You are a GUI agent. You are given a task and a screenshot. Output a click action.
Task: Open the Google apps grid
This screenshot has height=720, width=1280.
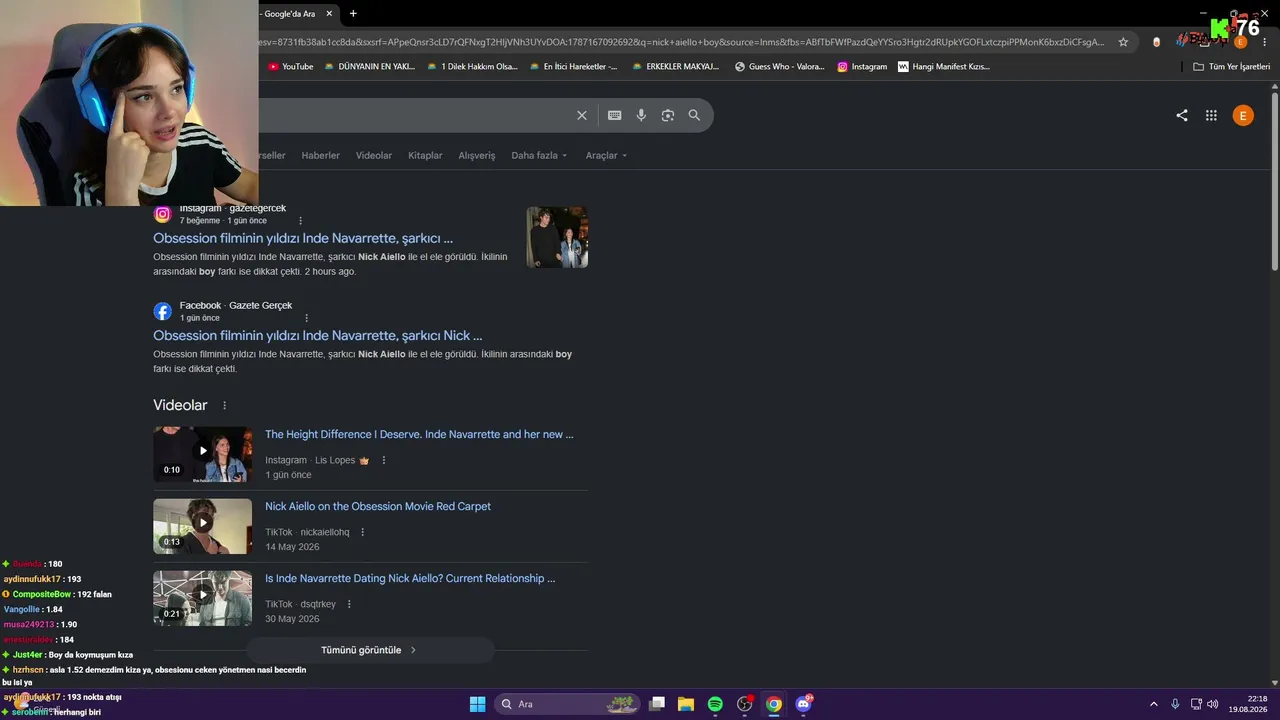click(1211, 115)
